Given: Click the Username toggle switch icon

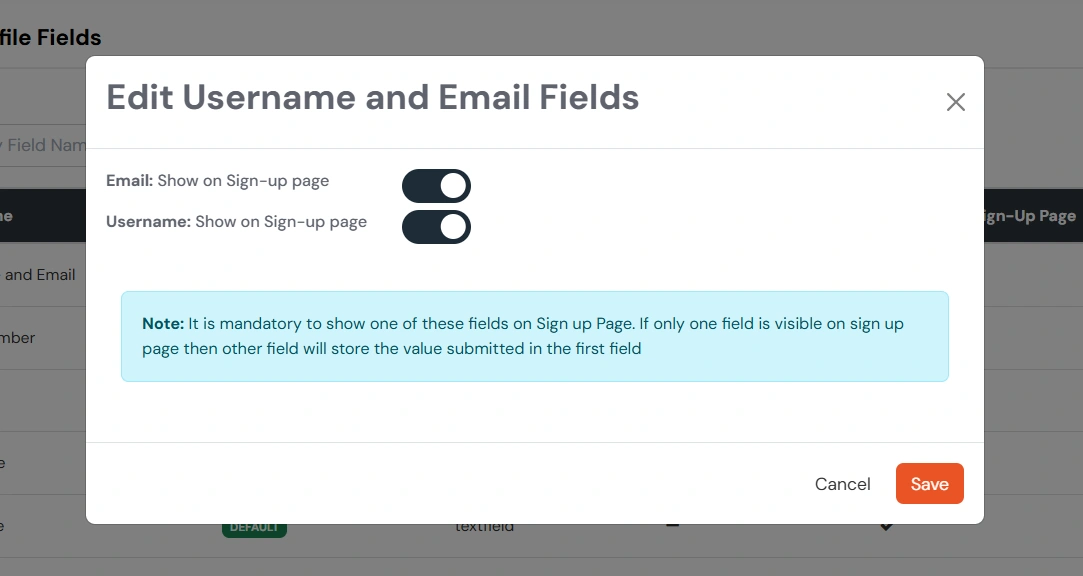Looking at the screenshot, I should tap(436, 227).
